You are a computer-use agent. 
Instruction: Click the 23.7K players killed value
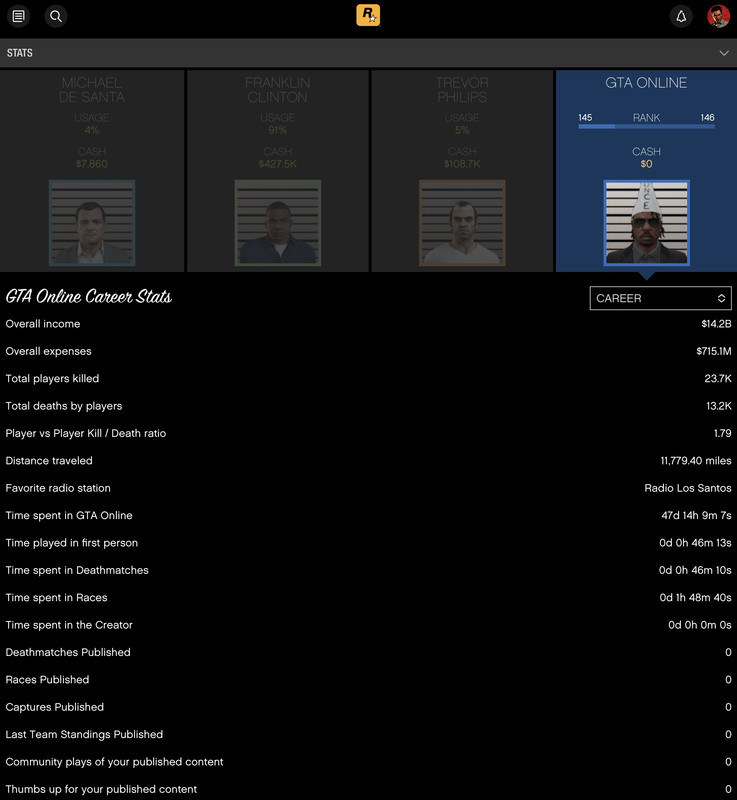(718, 379)
